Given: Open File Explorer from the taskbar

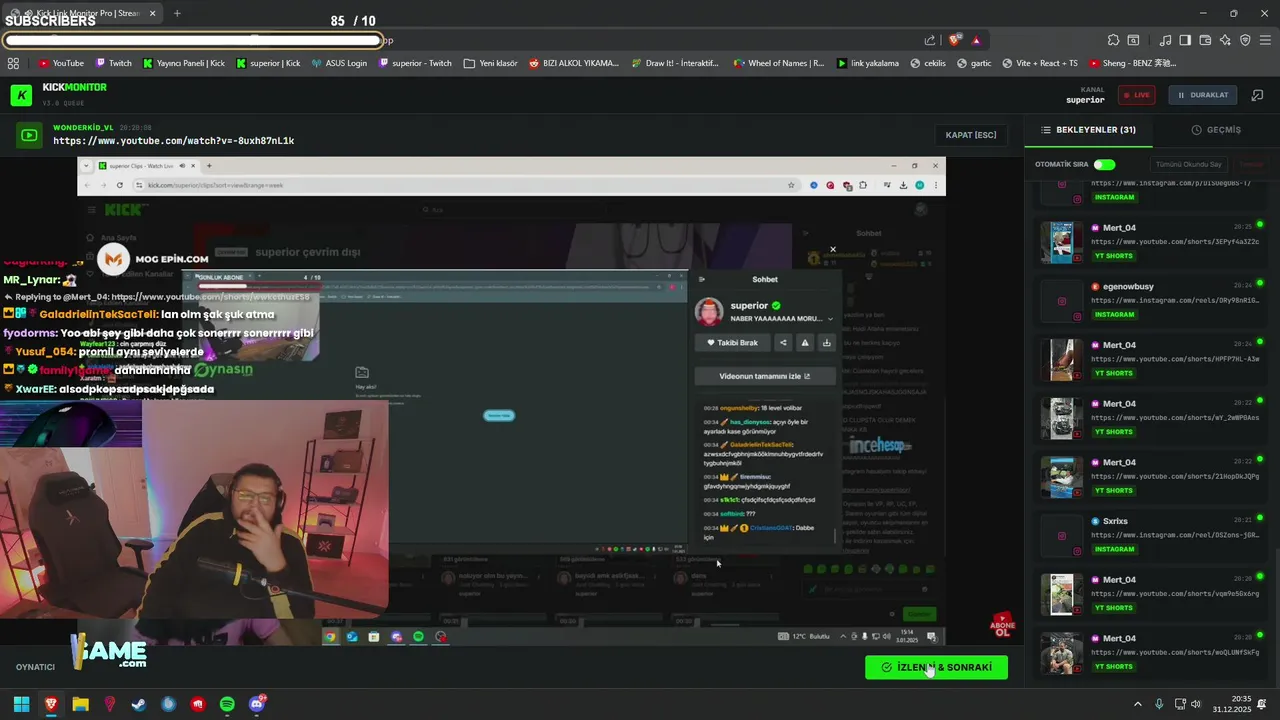Looking at the screenshot, I should (x=80, y=704).
